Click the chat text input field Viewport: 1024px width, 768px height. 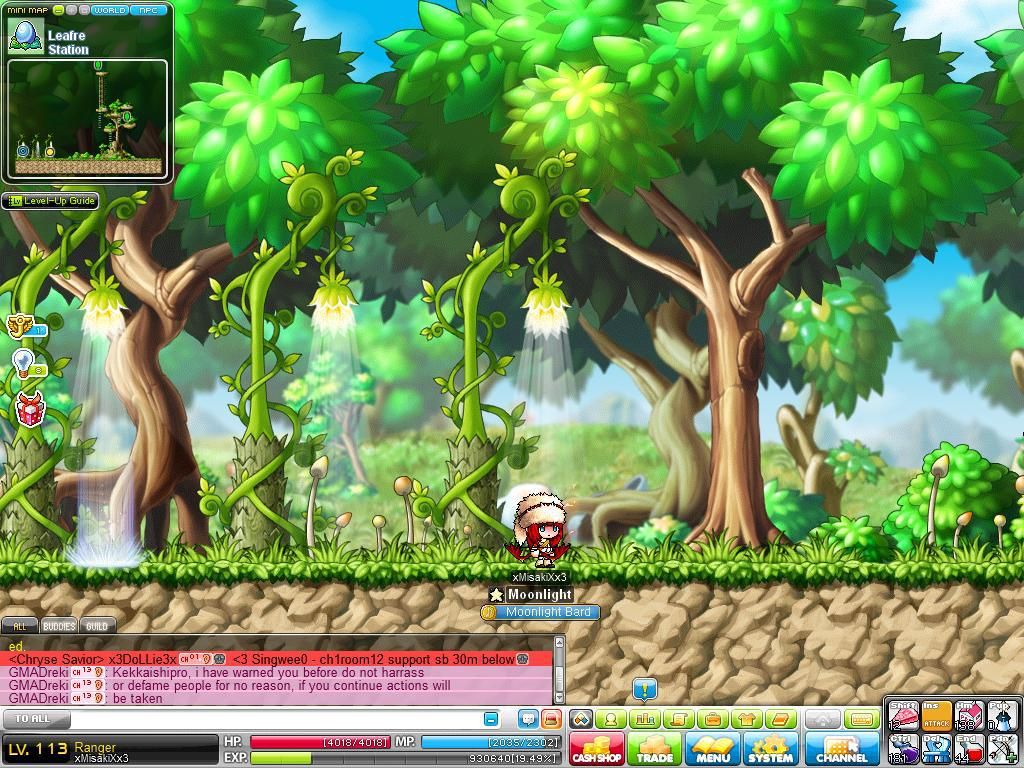tap(275, 719)
